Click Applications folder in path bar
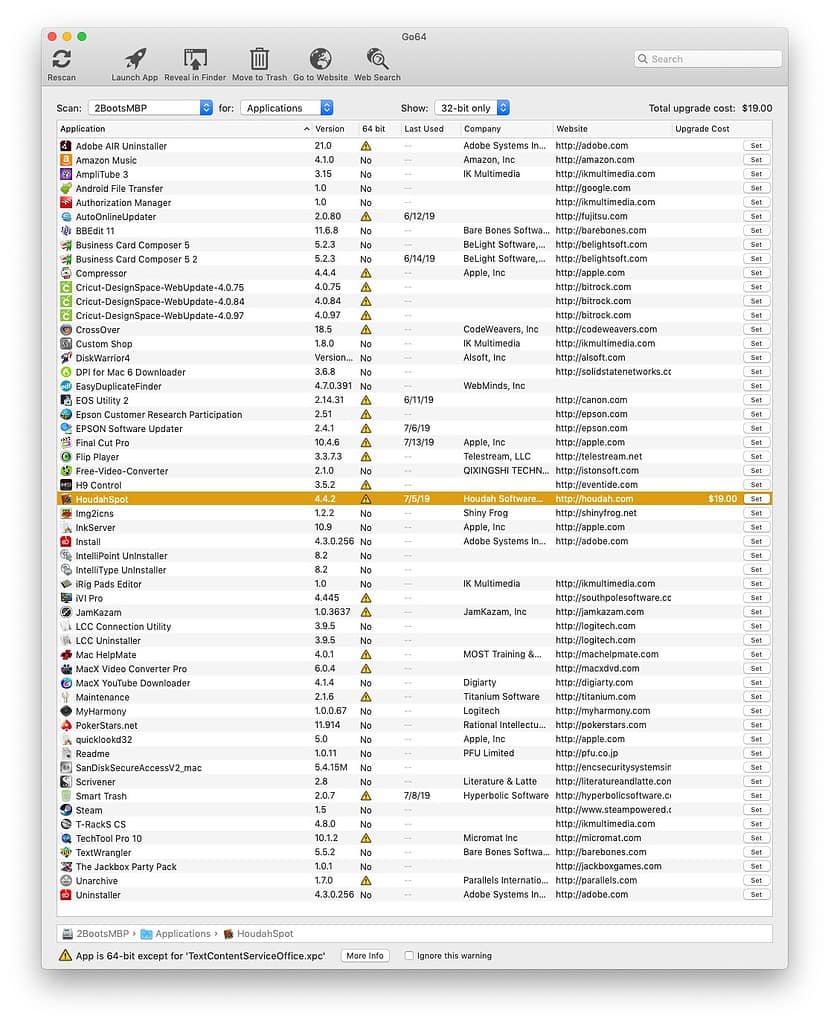 point(176,934)
